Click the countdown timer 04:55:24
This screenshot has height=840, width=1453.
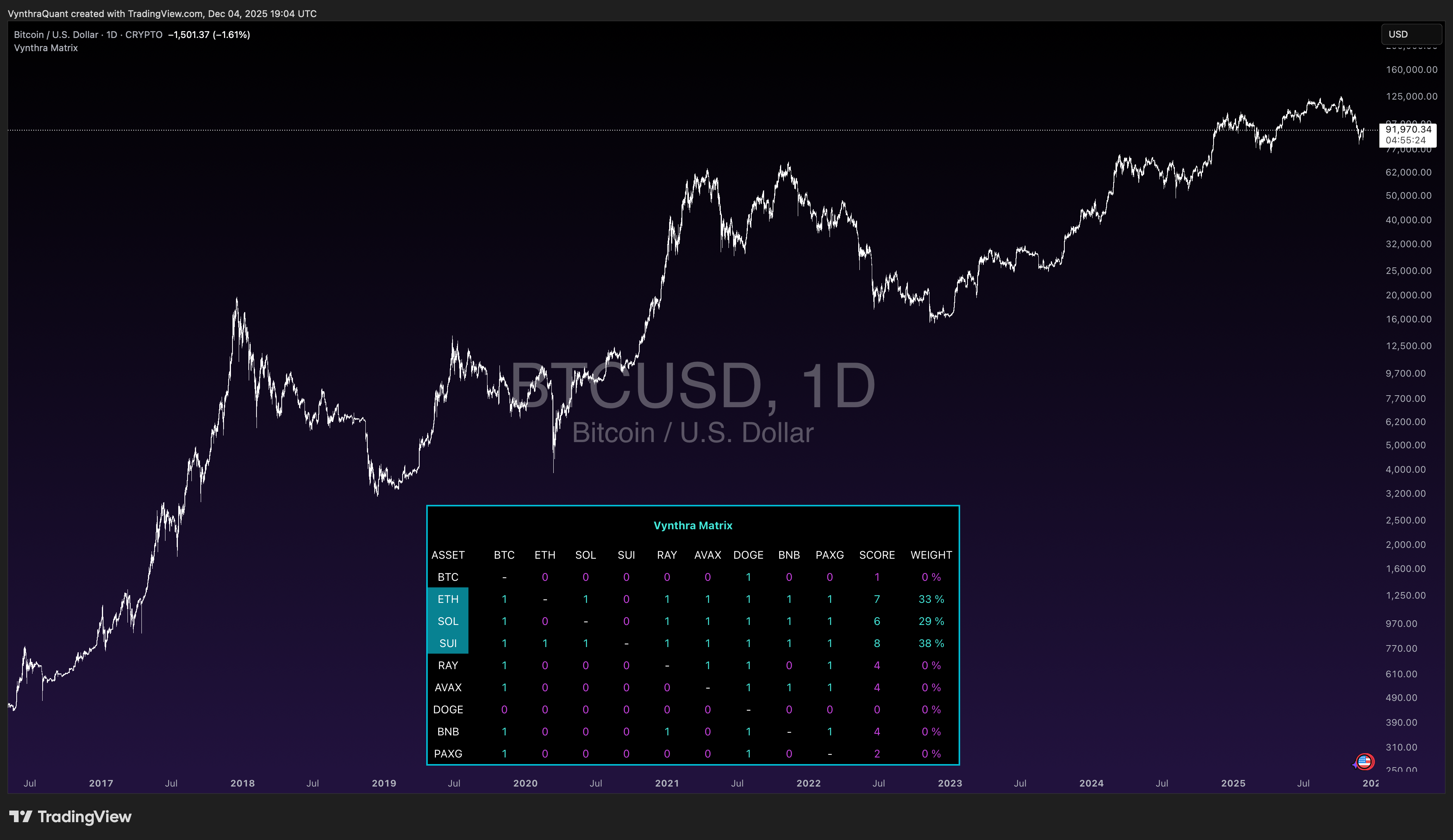tap(1406, 140)
